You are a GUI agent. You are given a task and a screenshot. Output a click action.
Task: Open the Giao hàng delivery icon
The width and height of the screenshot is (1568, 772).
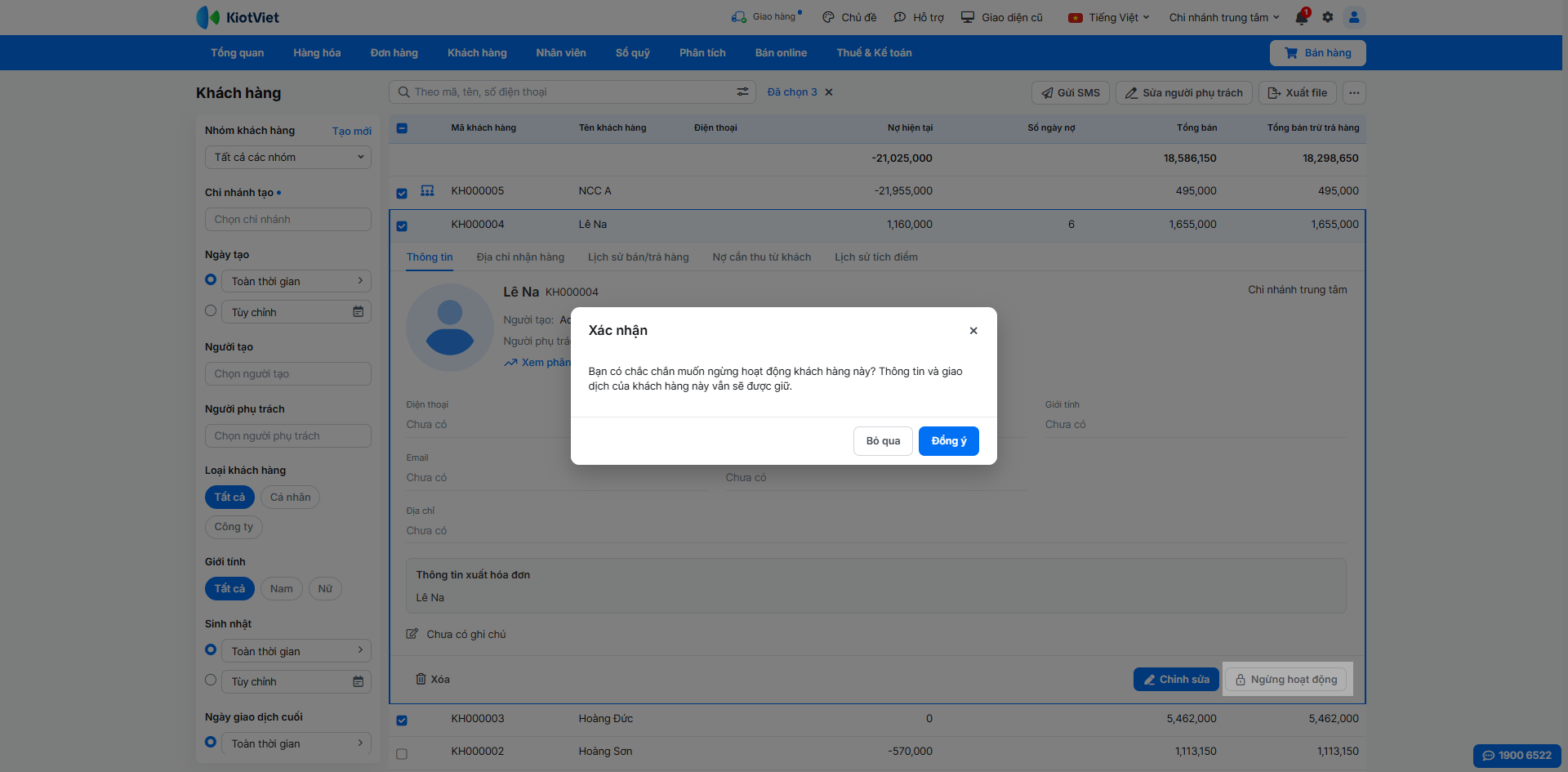pyautogui.click(x=739, y=17)
